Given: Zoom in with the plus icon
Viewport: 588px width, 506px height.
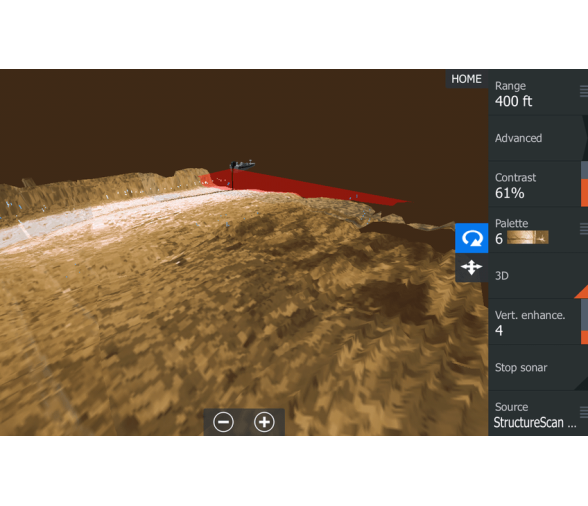Looking at the screenshot, I should (264, 422).
